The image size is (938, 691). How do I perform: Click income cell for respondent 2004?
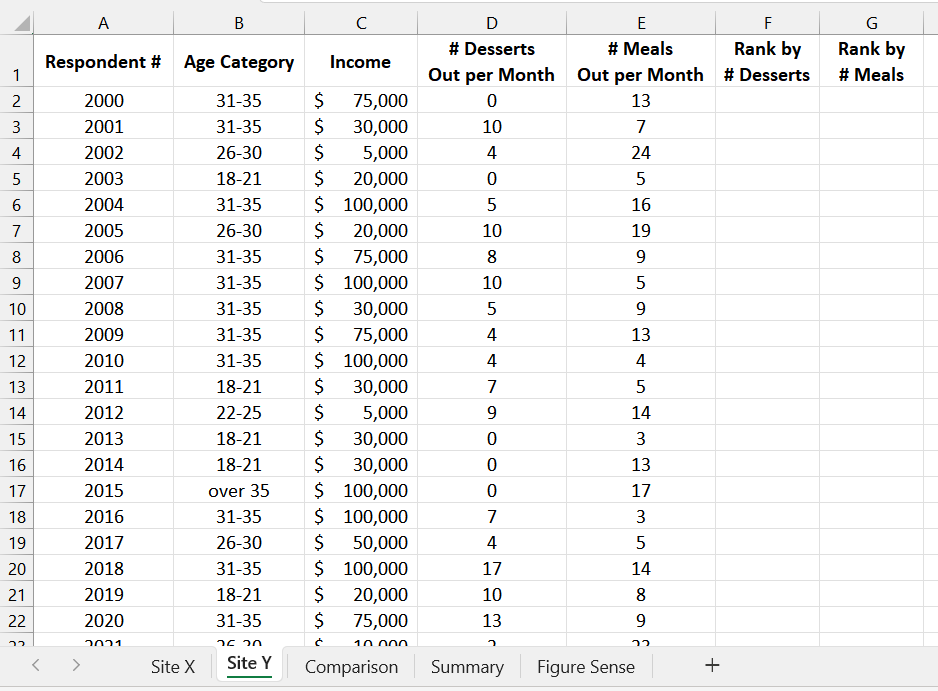(x=361, y=205)
